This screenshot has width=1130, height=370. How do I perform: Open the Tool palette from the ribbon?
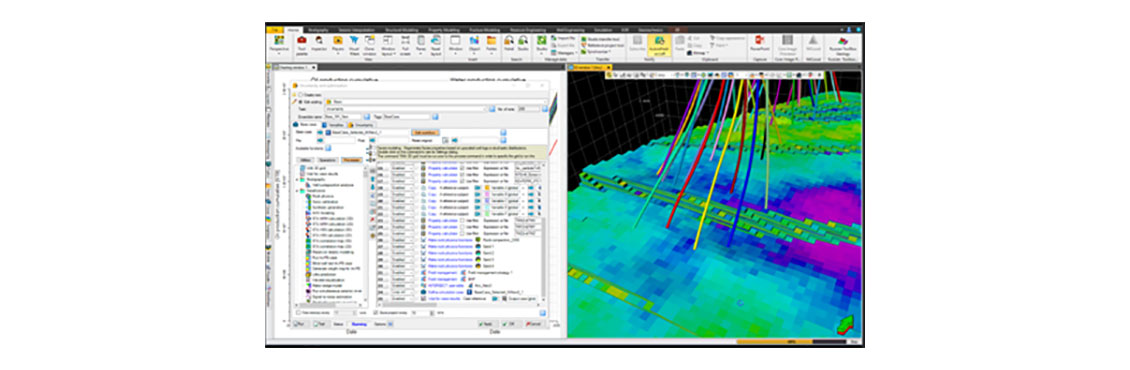click(x=302, y=46)
